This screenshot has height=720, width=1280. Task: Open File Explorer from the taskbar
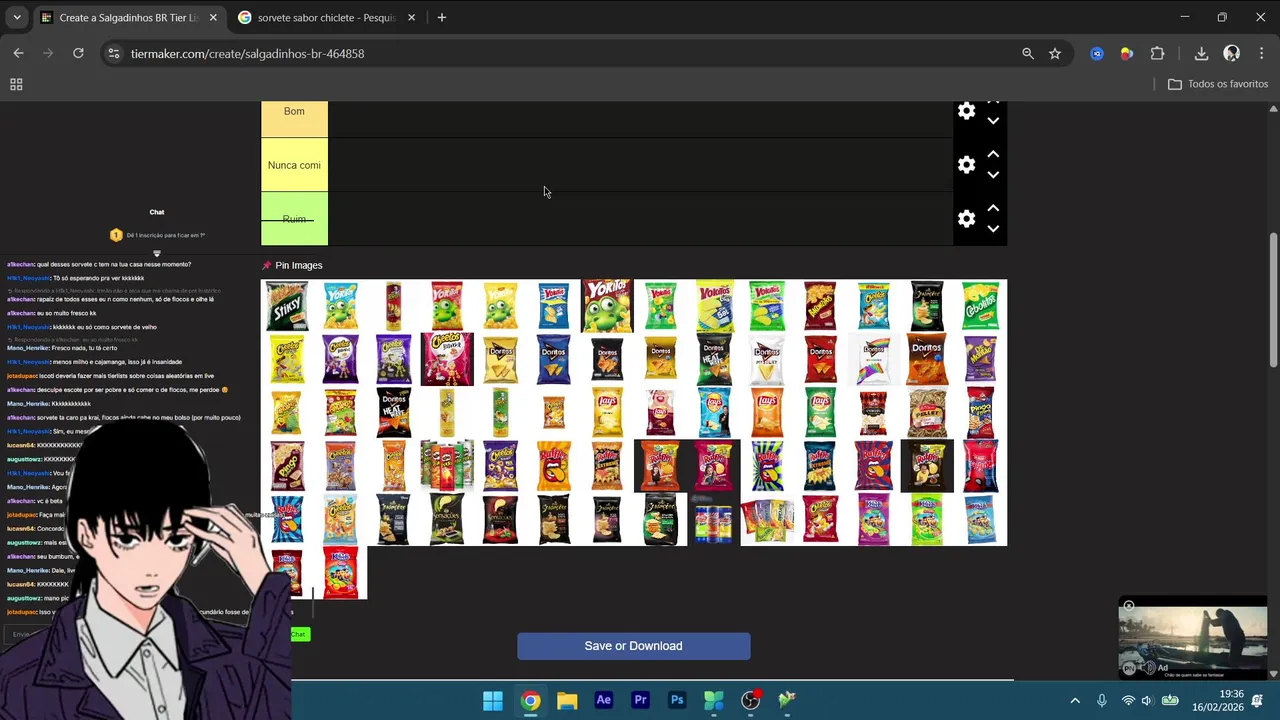point(567,700)
